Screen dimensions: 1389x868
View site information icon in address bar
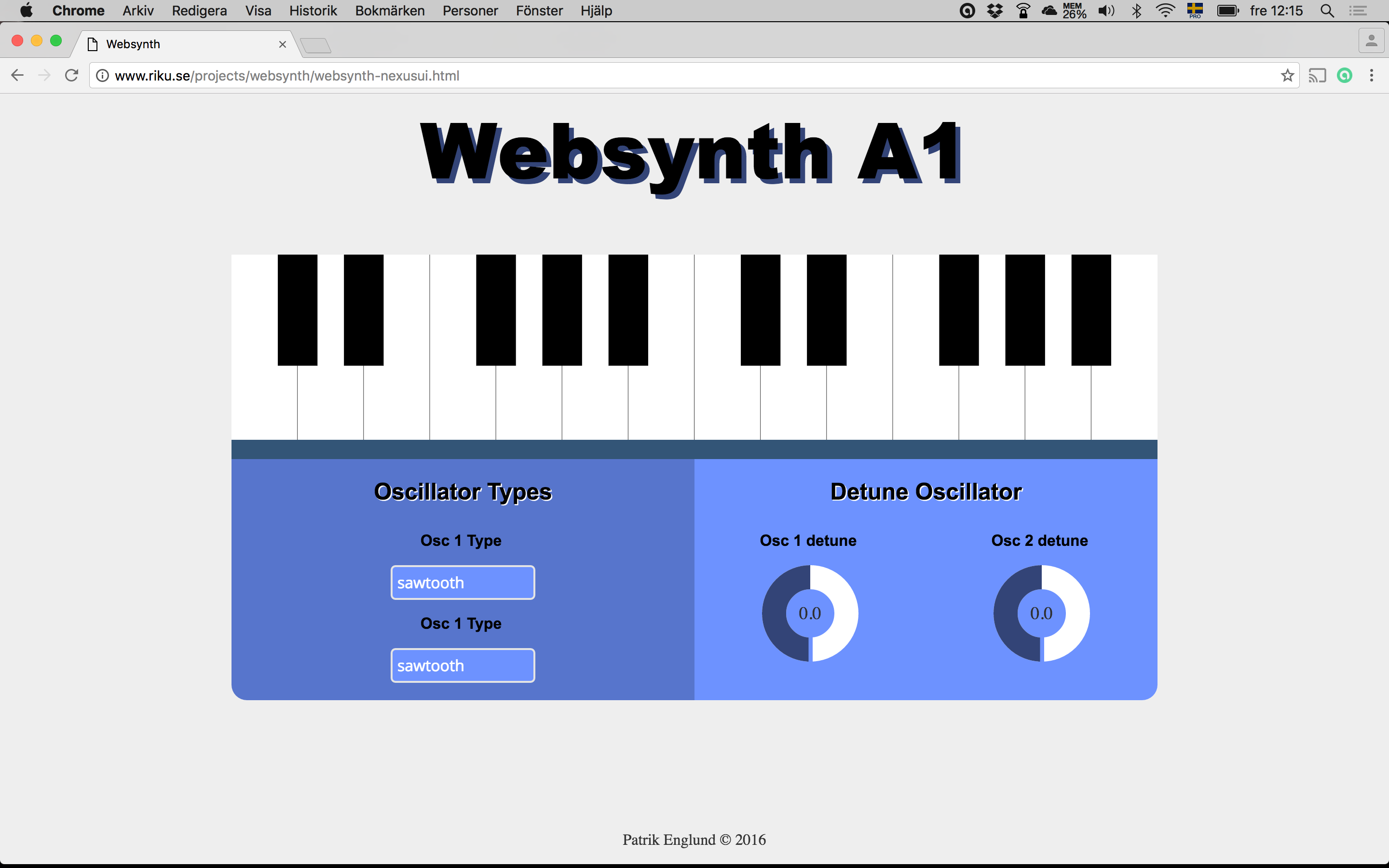pyautogui.click(x=102, y=76)
